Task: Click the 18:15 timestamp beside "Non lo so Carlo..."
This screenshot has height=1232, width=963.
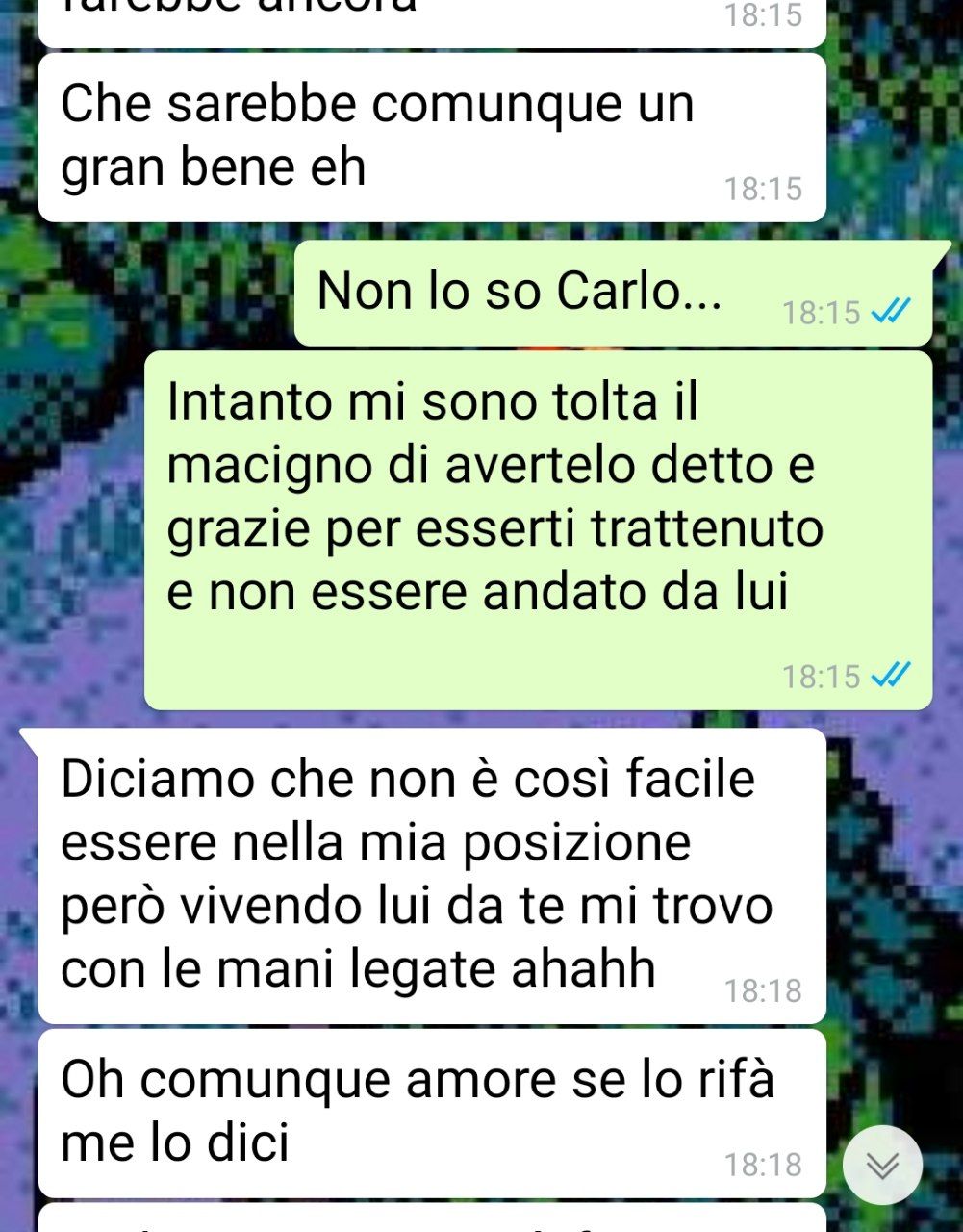Action: (821, 312)
